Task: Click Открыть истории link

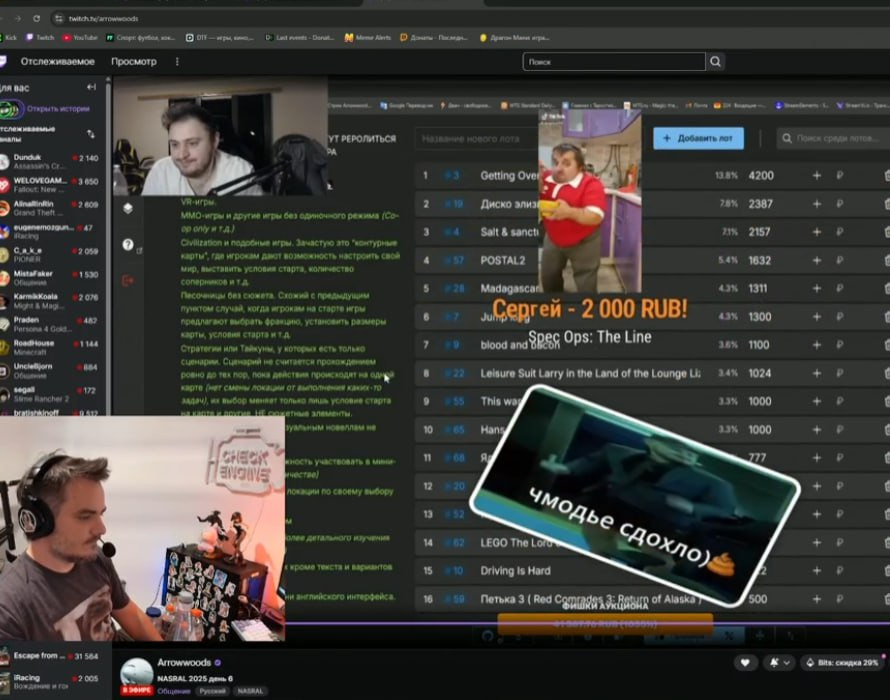Action: click(x=58, y=109)
